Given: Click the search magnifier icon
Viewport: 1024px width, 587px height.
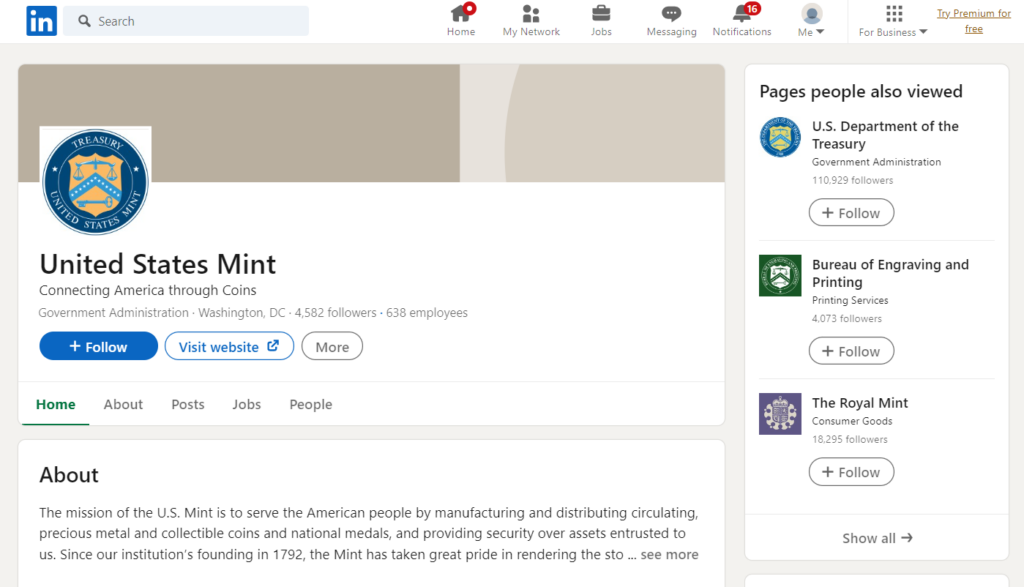Looking at the screenshot, I should (x=84, y=21).
